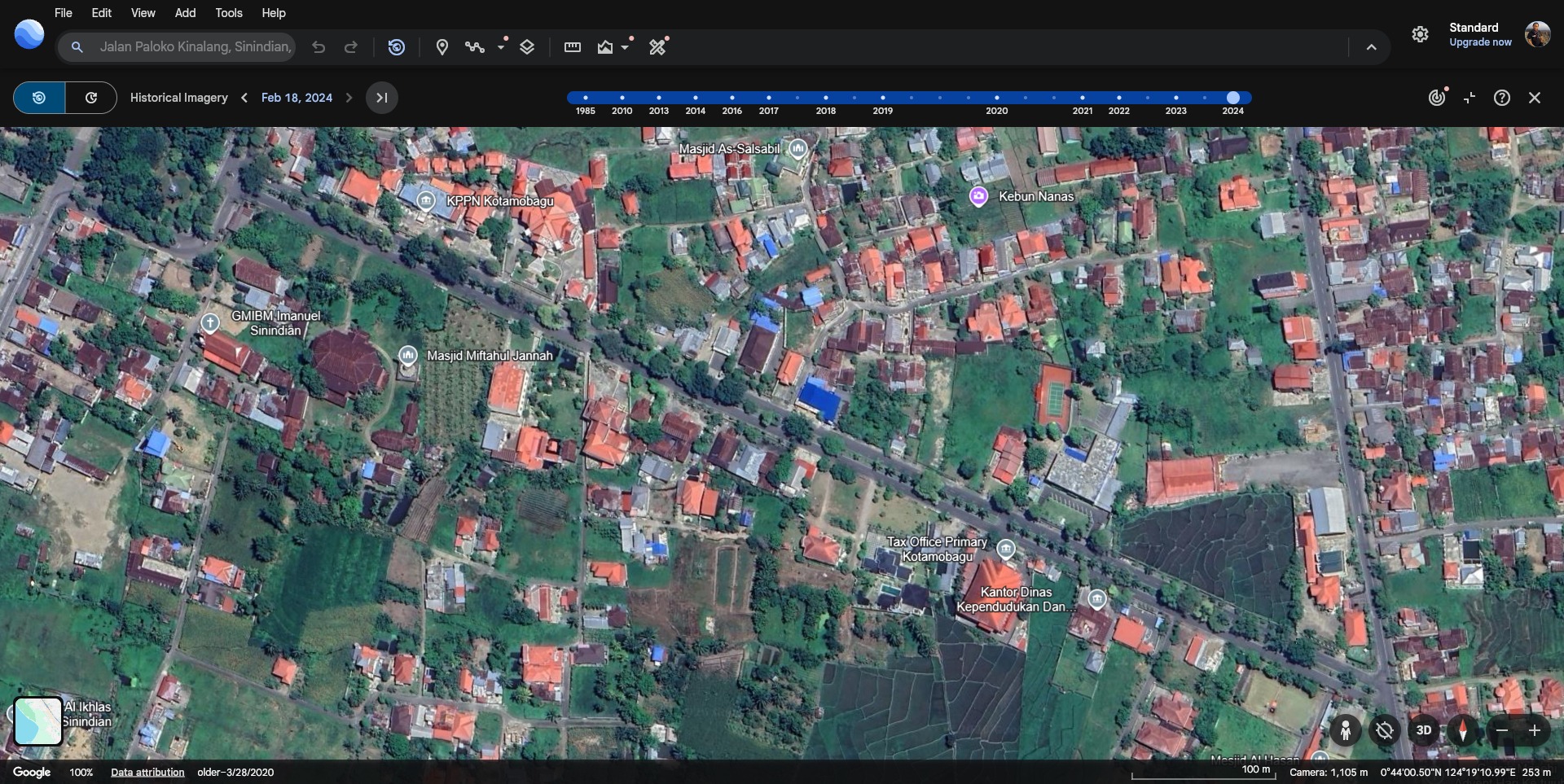Click the image overlay tool icon
Screen dimensions: 1564x784
coord(605,47)
